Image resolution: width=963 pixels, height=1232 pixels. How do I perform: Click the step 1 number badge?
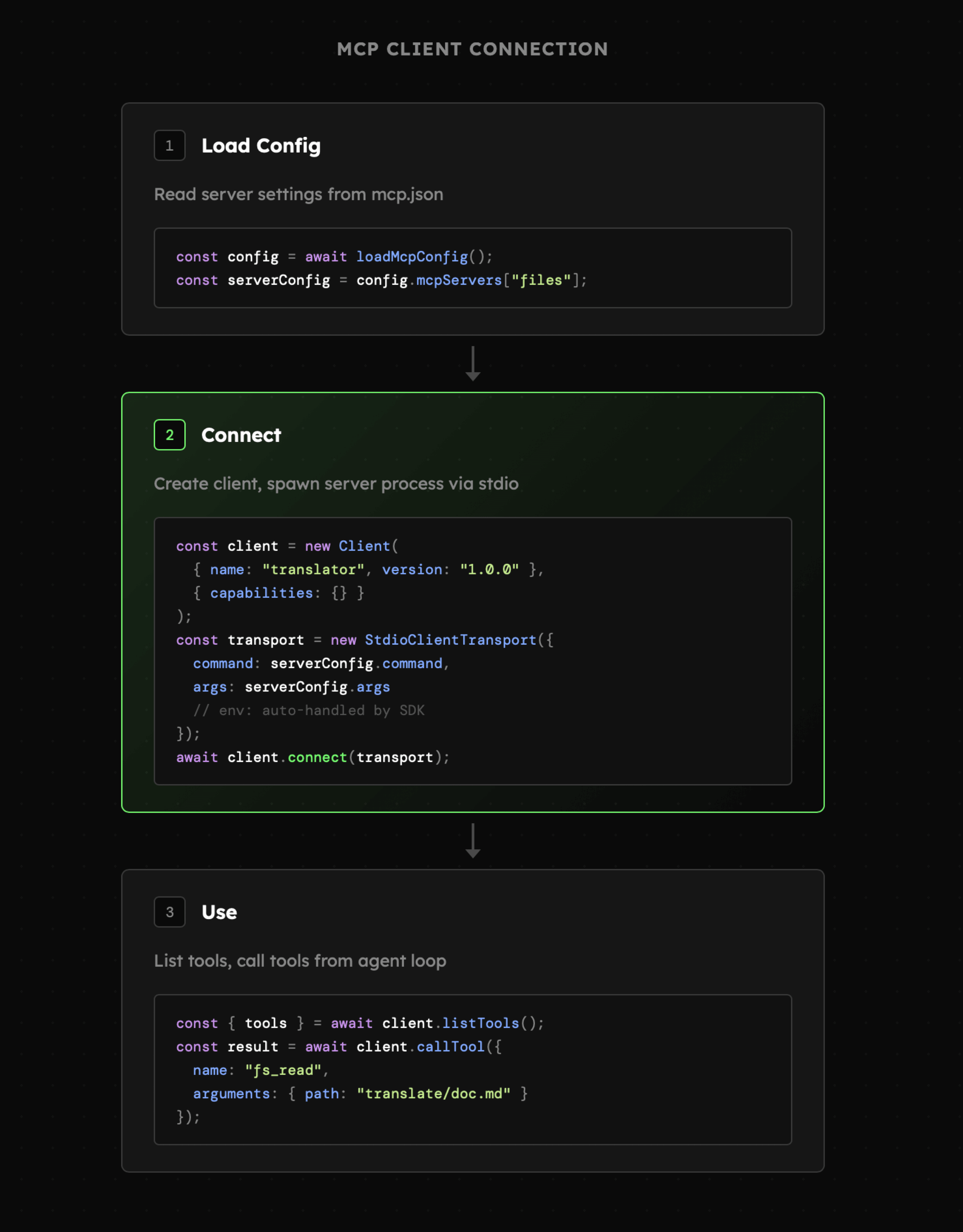[x=169, y=146]
